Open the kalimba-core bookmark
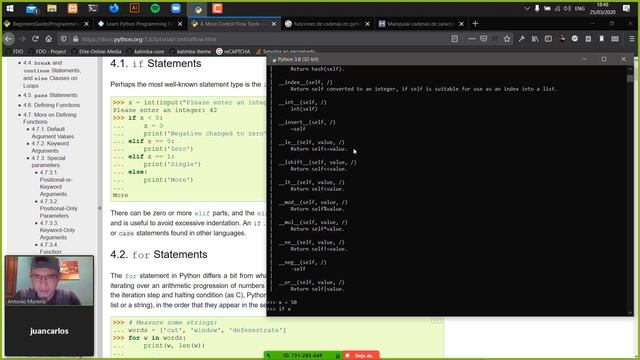Image resolution: width=640 pixels, height=360 pixels. [146, 51]
